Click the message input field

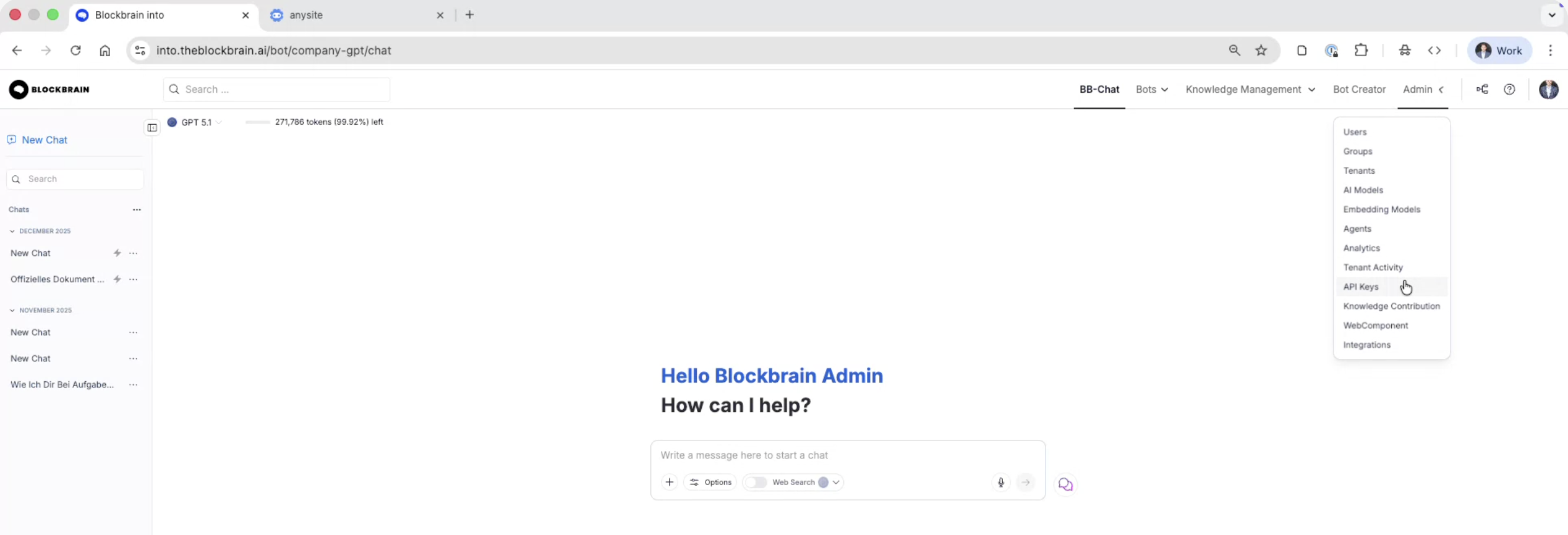(x=847, y=455)
